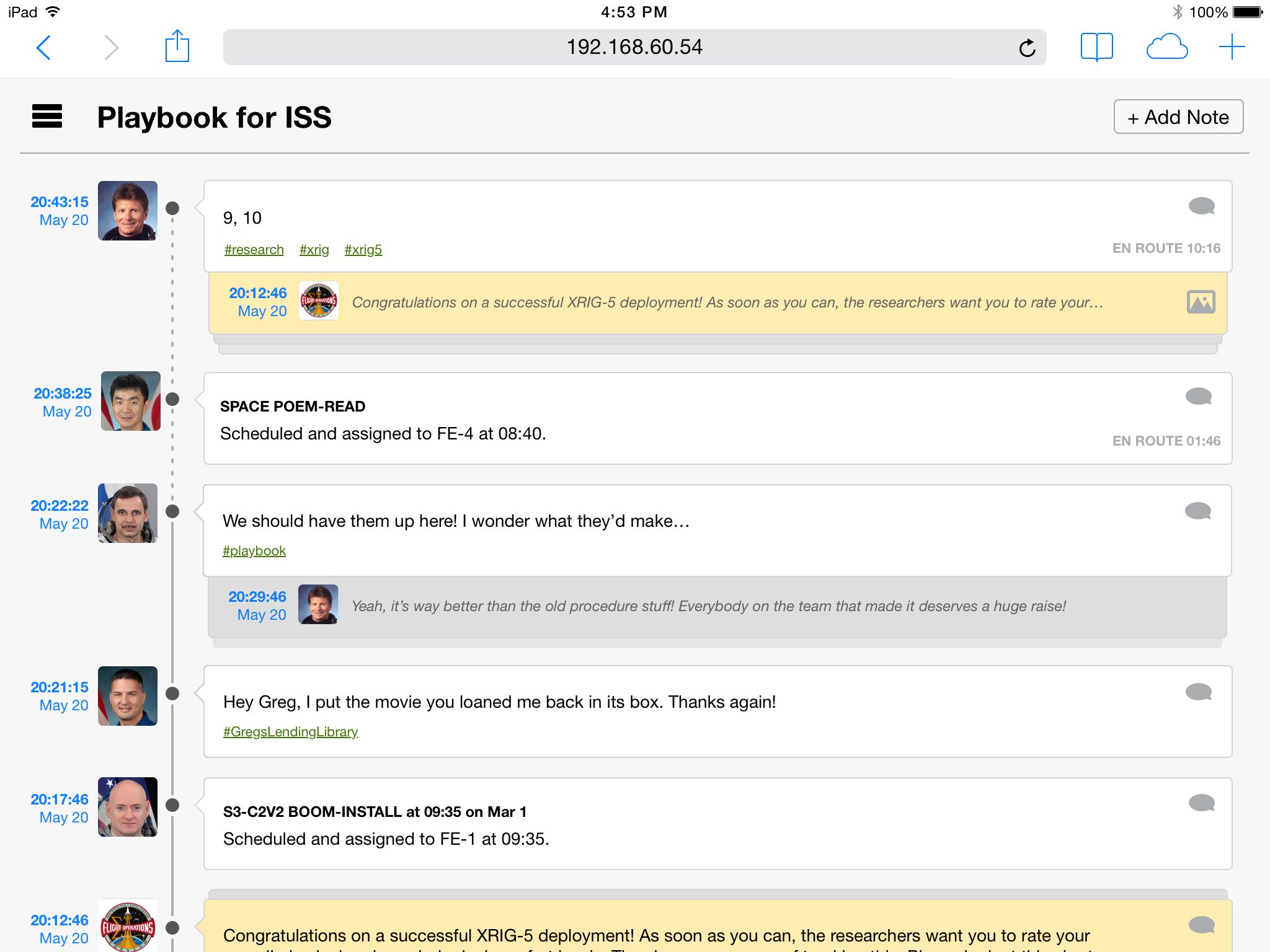Screen dimensions: 1270x952
Task: Click comment bubble on SPACE POEM-READ note
Action: 1198,396
